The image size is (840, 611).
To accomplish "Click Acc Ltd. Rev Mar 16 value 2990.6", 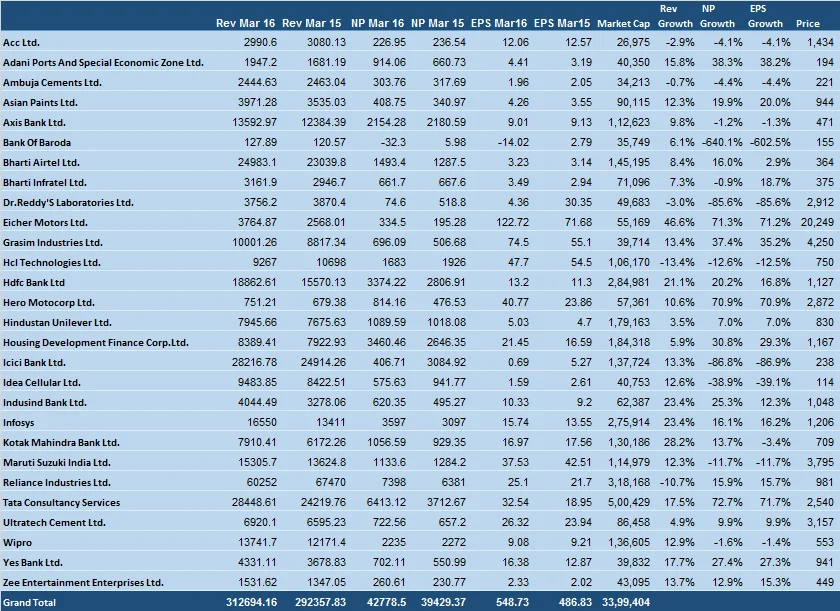I will click(x=260, y=42).
